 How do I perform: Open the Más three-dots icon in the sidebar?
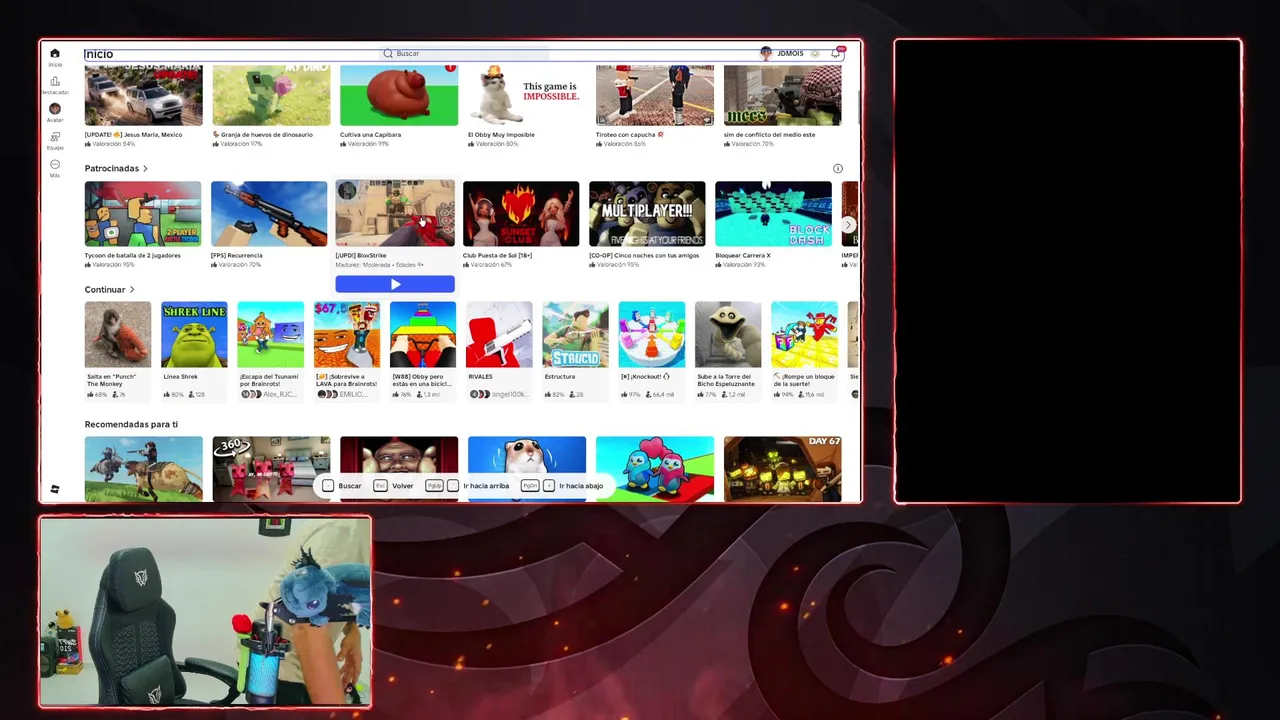55,164
